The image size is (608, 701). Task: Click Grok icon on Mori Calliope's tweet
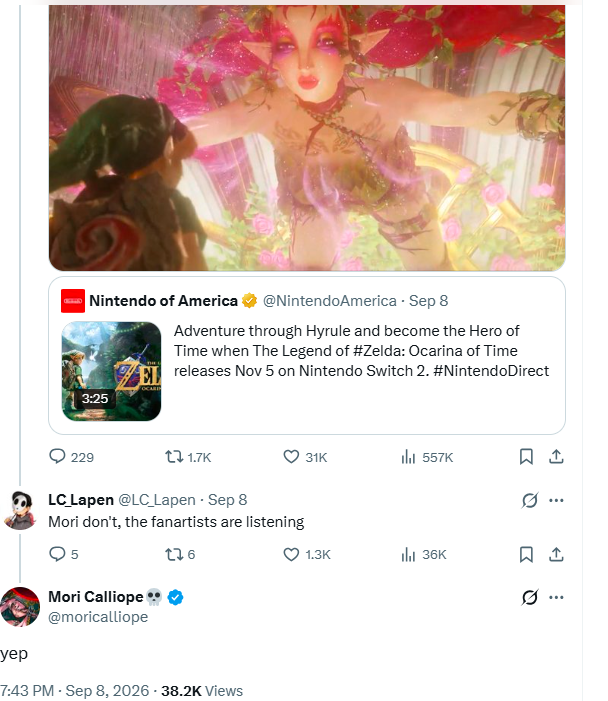tap(530, 597)
